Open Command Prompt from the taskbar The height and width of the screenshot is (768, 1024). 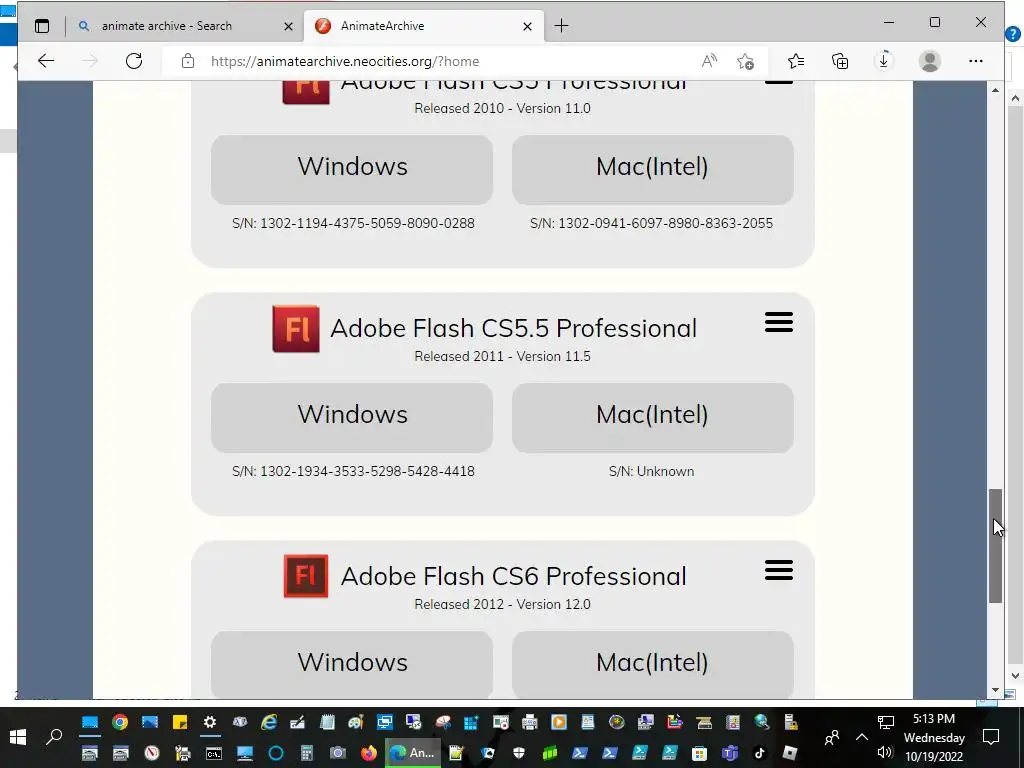coord(214,753)
